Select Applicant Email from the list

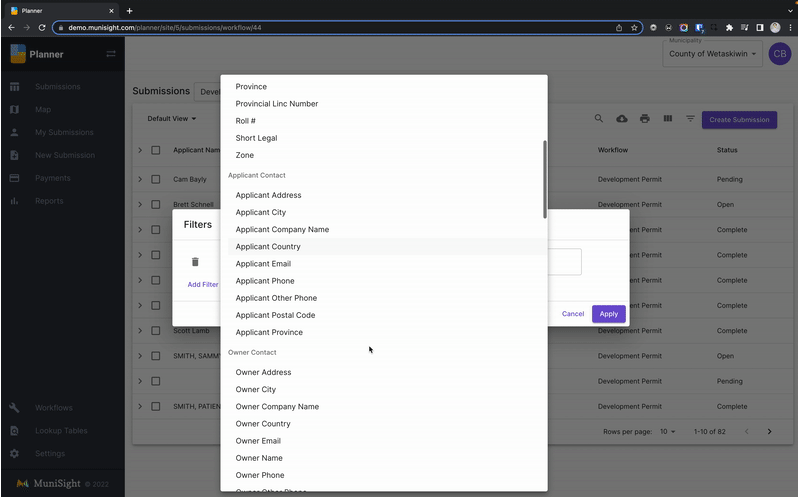click(263, 264)
